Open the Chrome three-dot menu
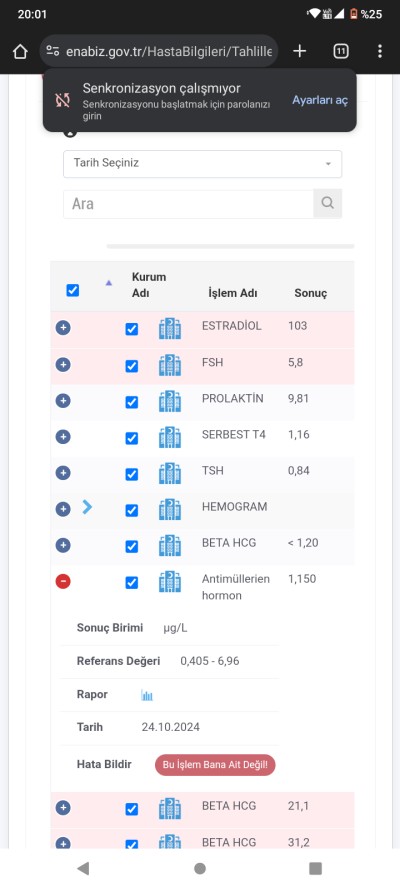The width and height of the screenshot is (400, 888). point(380,52)
